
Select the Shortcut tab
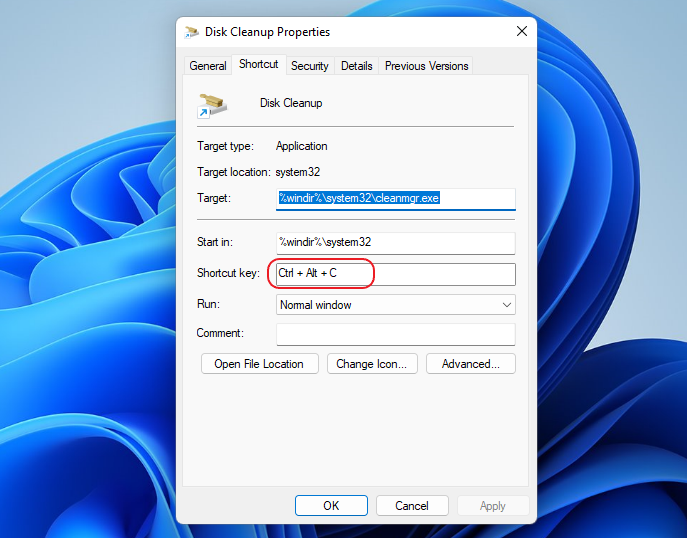click(x=259, y=64)
